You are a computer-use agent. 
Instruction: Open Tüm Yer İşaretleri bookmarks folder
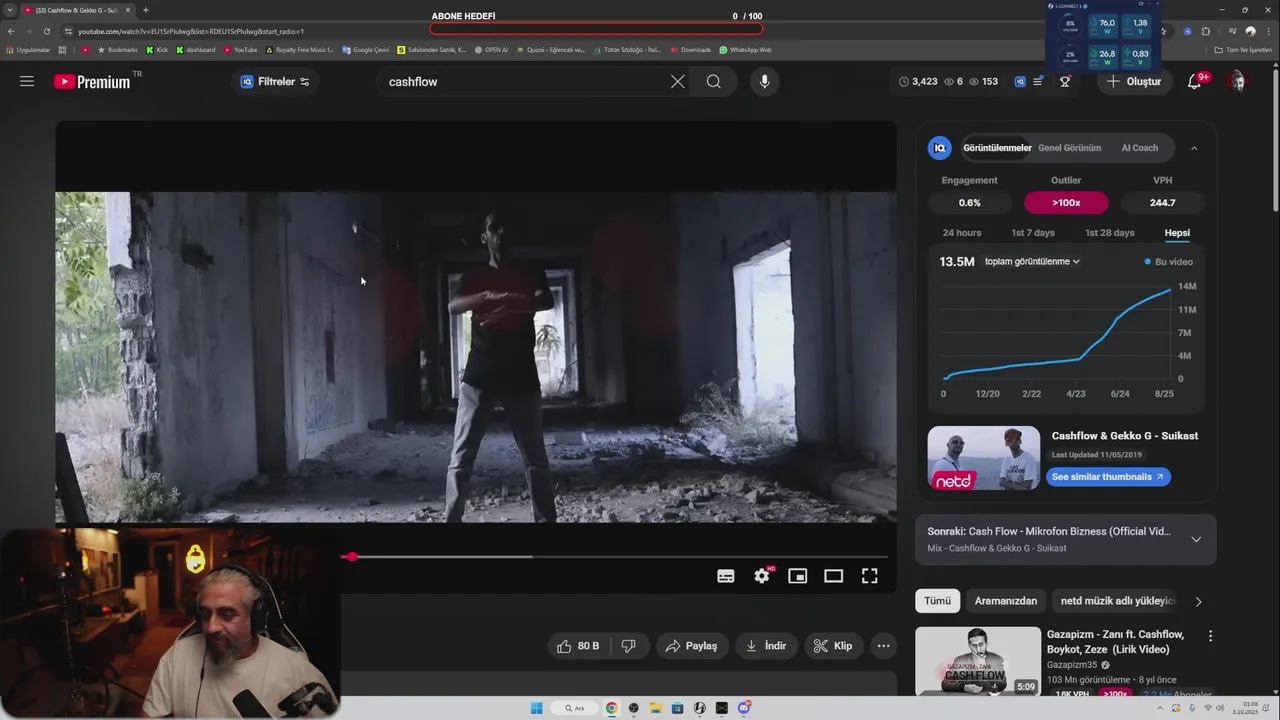point(1243,50)
